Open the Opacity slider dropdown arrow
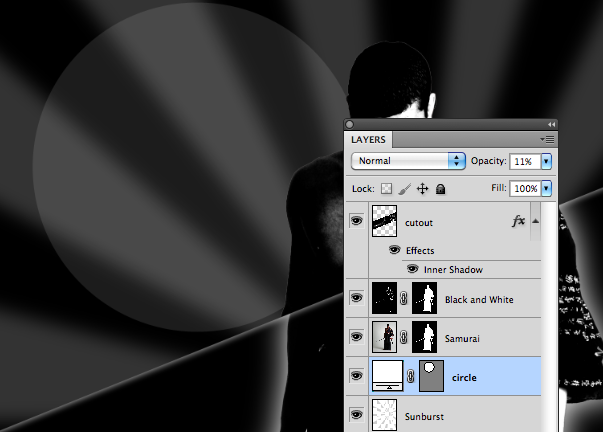This screenshot has height=432, width=603. (546, 161)
